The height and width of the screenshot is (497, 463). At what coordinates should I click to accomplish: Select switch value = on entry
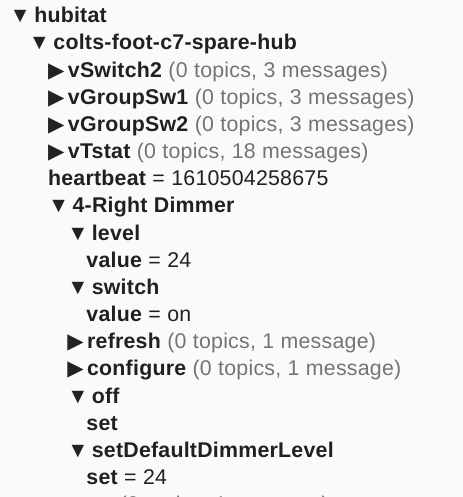[139, 314]
